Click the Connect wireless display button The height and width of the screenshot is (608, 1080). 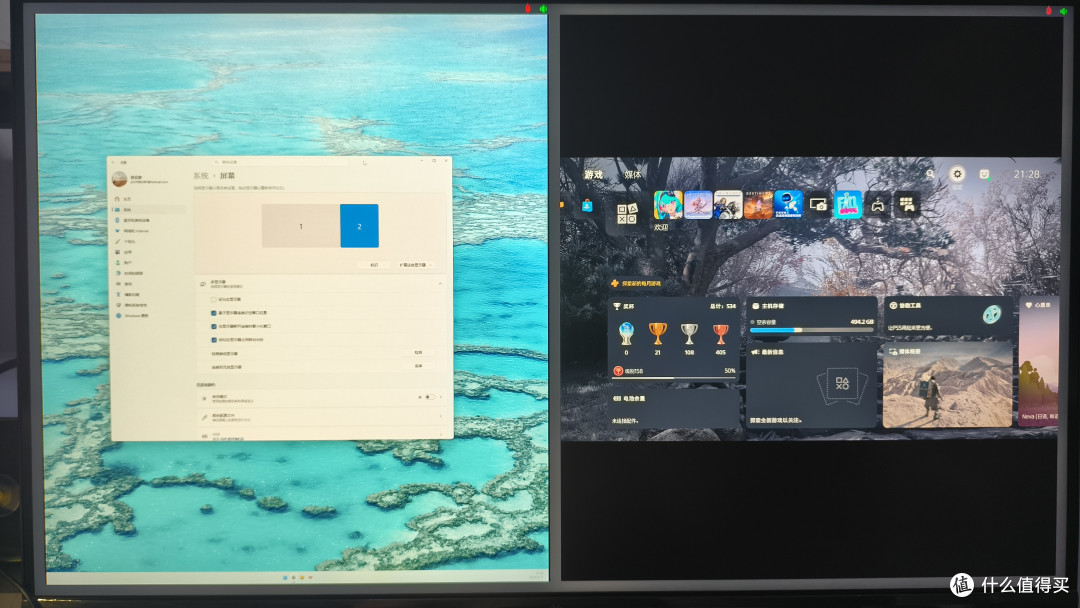click(x=418, y=366)
